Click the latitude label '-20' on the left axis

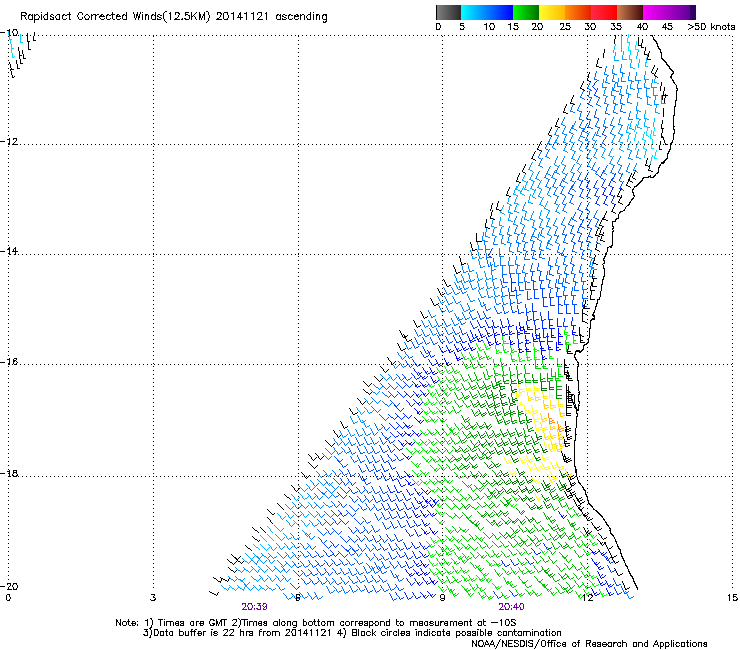point(9,586)
